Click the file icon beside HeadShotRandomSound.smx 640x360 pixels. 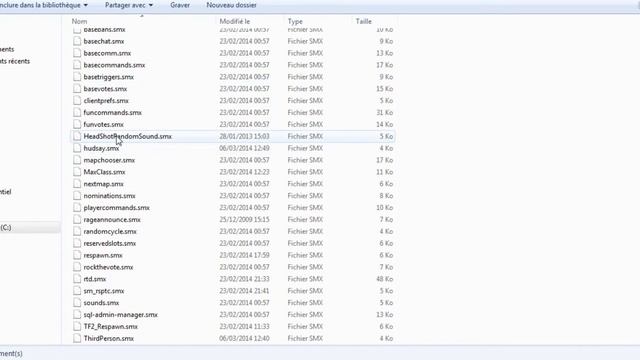[77, 136]
